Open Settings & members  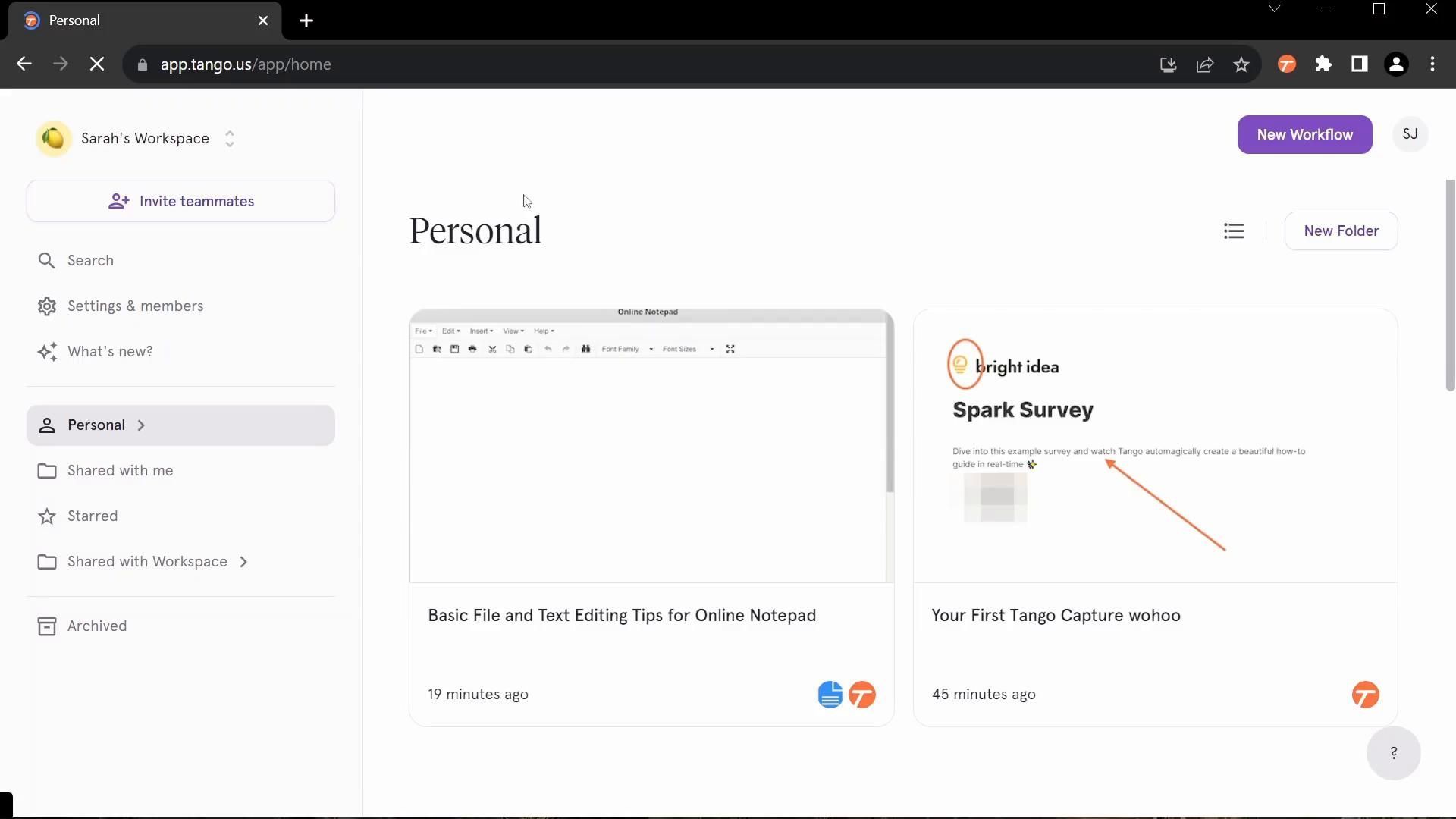(x=135, y=306)
